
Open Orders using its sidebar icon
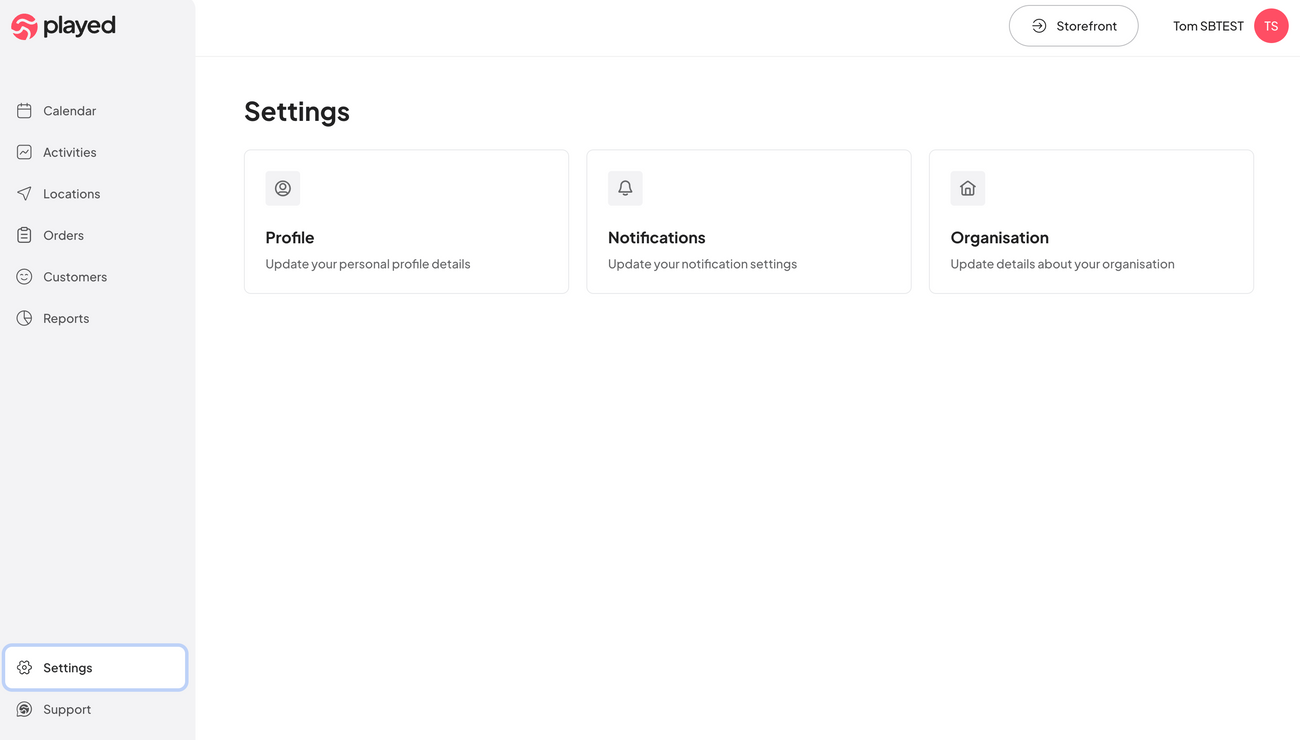tap(24, 234)
